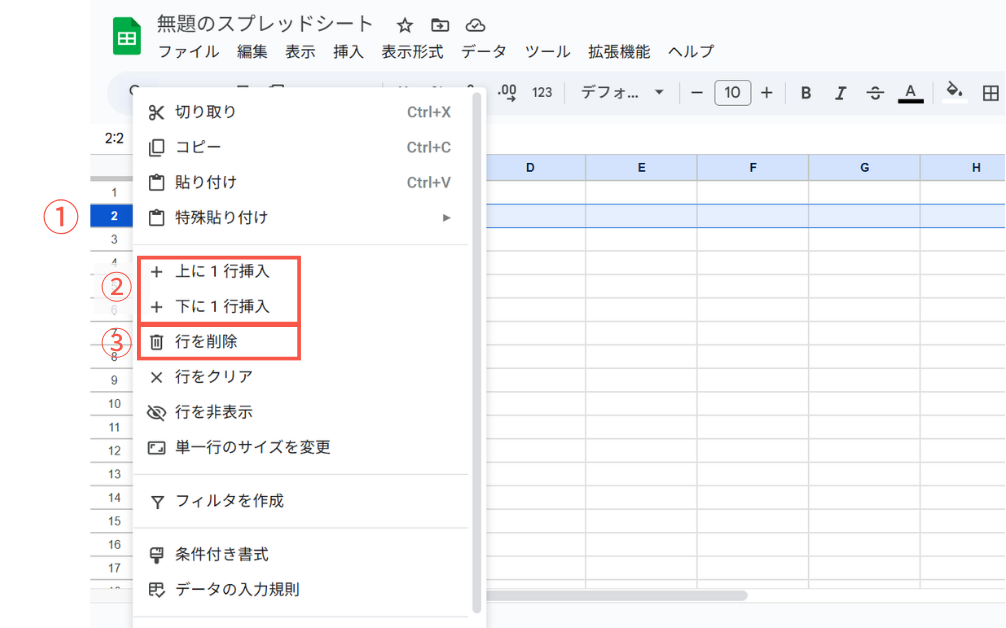Image resolution: width=1006 pixels, height=628 pixels.
Task: Open the borders tool
Action: point(991,93)
